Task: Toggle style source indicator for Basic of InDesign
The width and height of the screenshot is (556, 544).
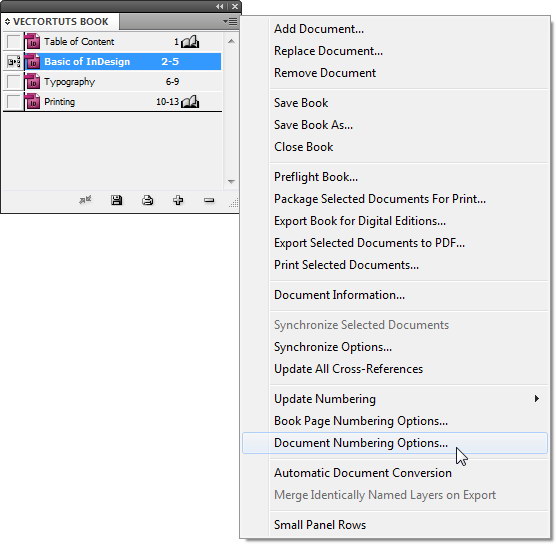Action: click(14, 62)
